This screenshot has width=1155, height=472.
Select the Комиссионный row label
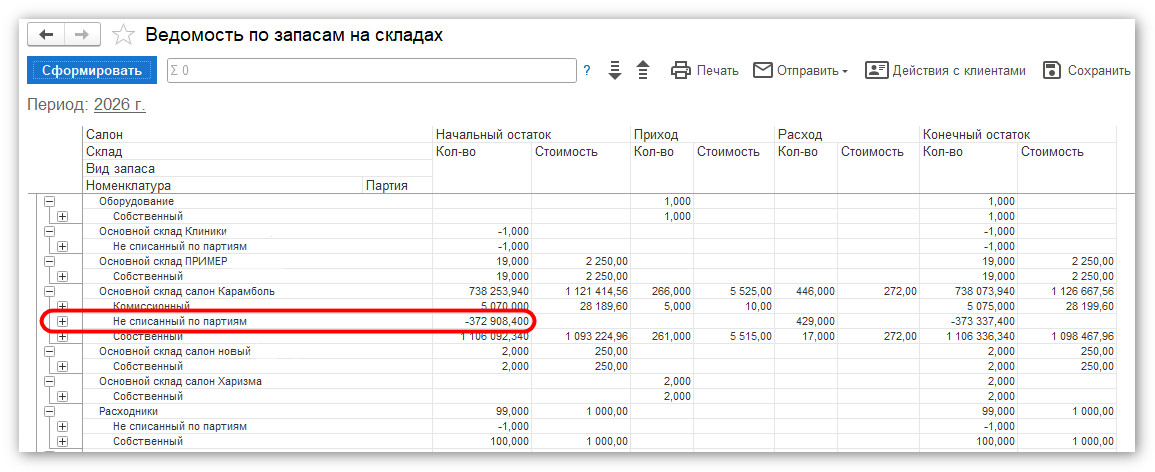coord(152,306)
